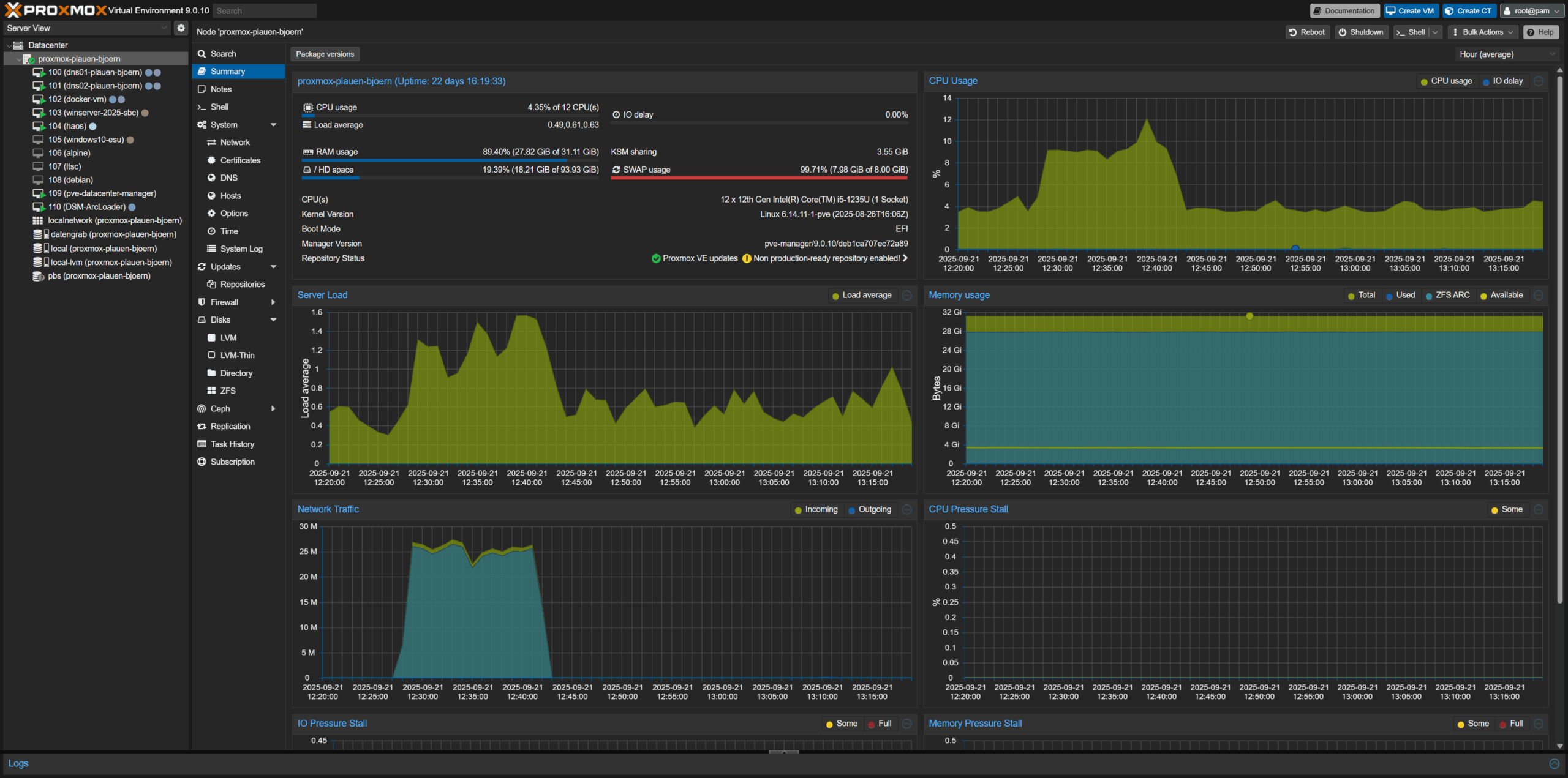Click the Create VM button
Screen dimensions: 1568x778
[1411, 11]
